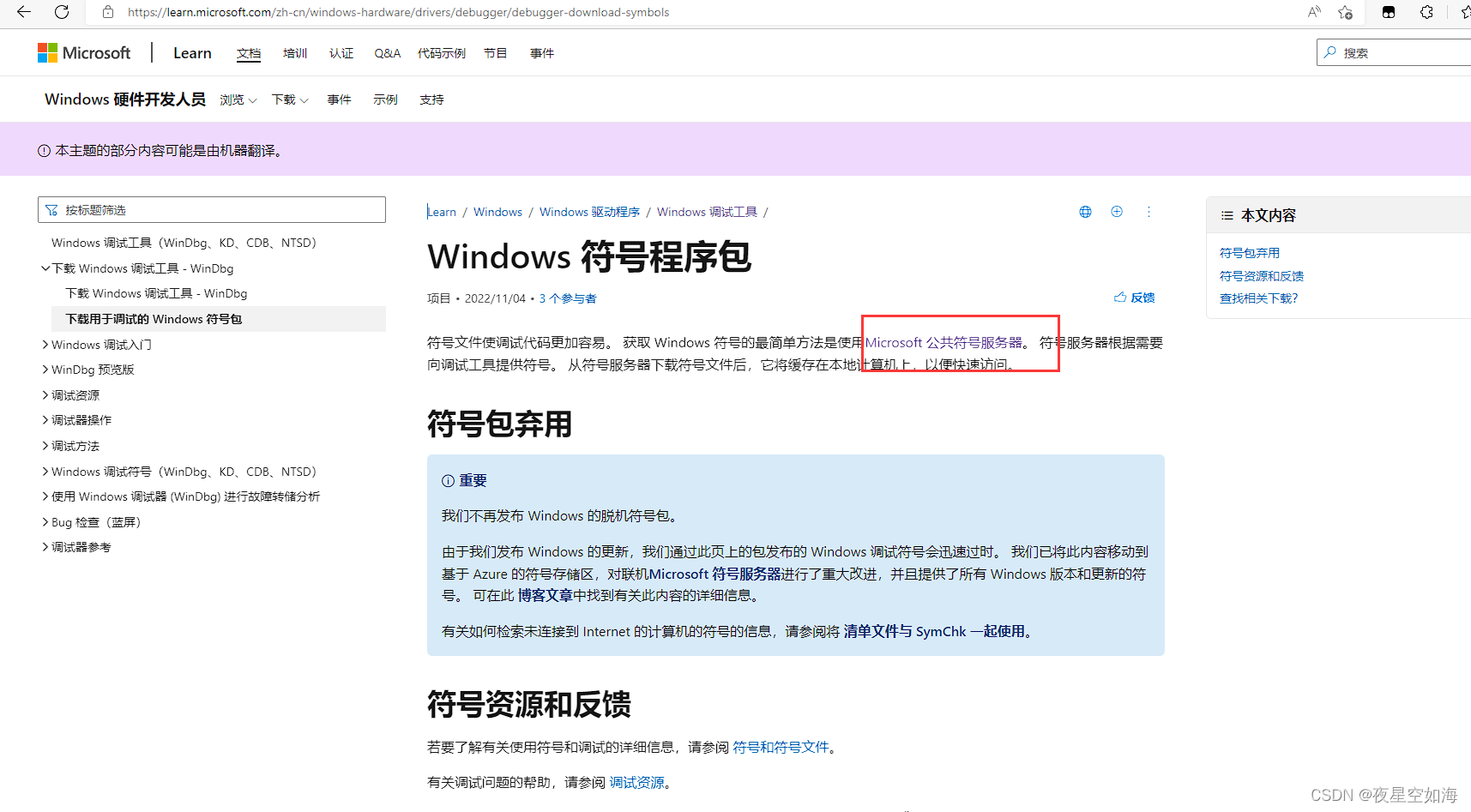Select the filter icon beside 按标题筛选

pos(53,208)
